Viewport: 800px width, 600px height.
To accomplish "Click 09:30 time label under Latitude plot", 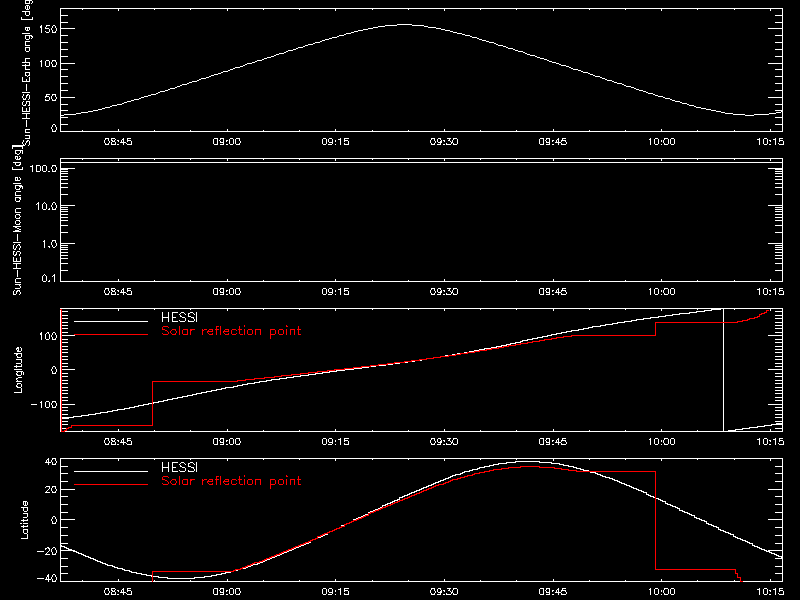I will pyautogui.click(x=444, y=592).
